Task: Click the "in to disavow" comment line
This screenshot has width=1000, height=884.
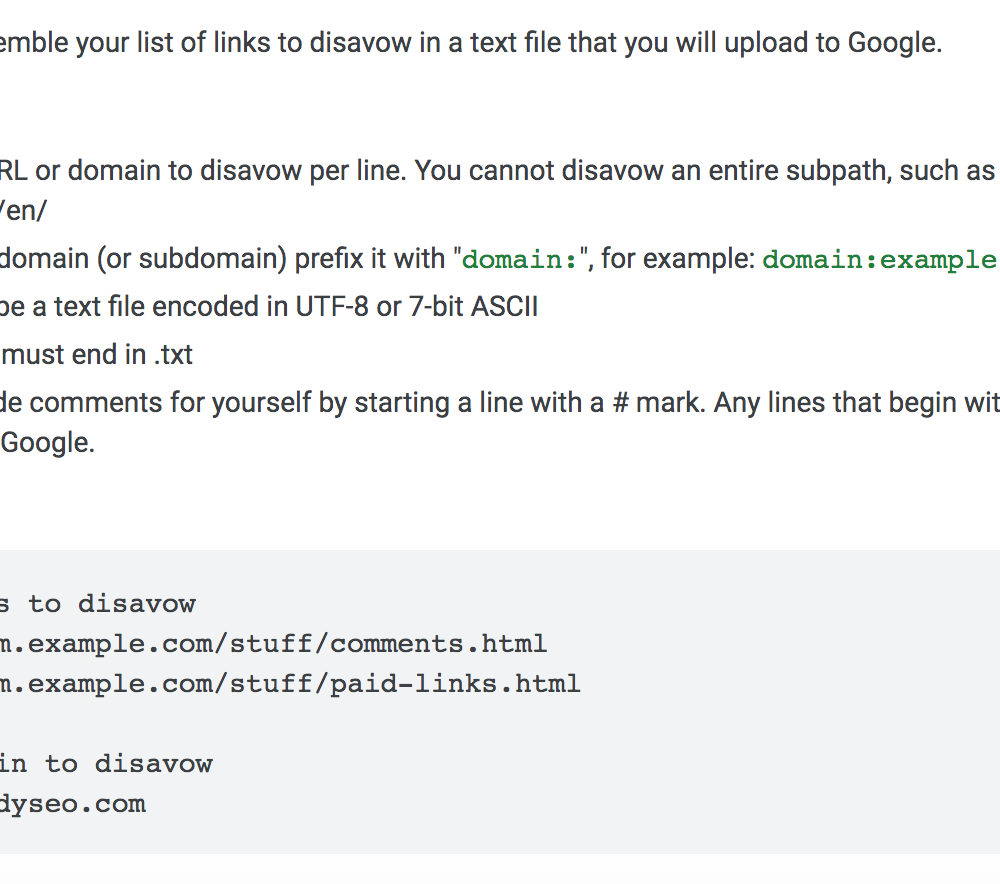Action: 106,763
